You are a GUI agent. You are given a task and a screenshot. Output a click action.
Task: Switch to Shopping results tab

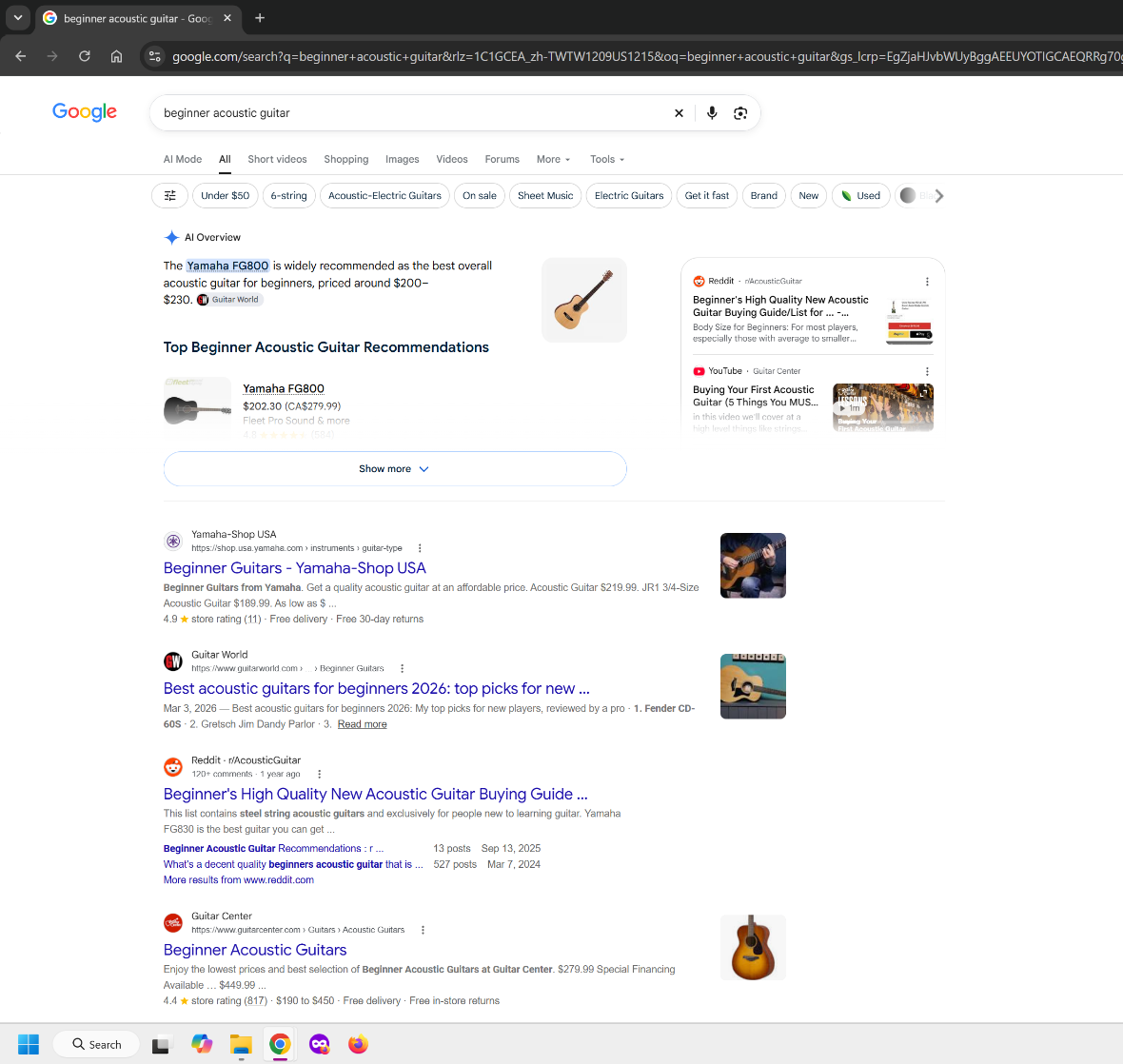[345, 159]
